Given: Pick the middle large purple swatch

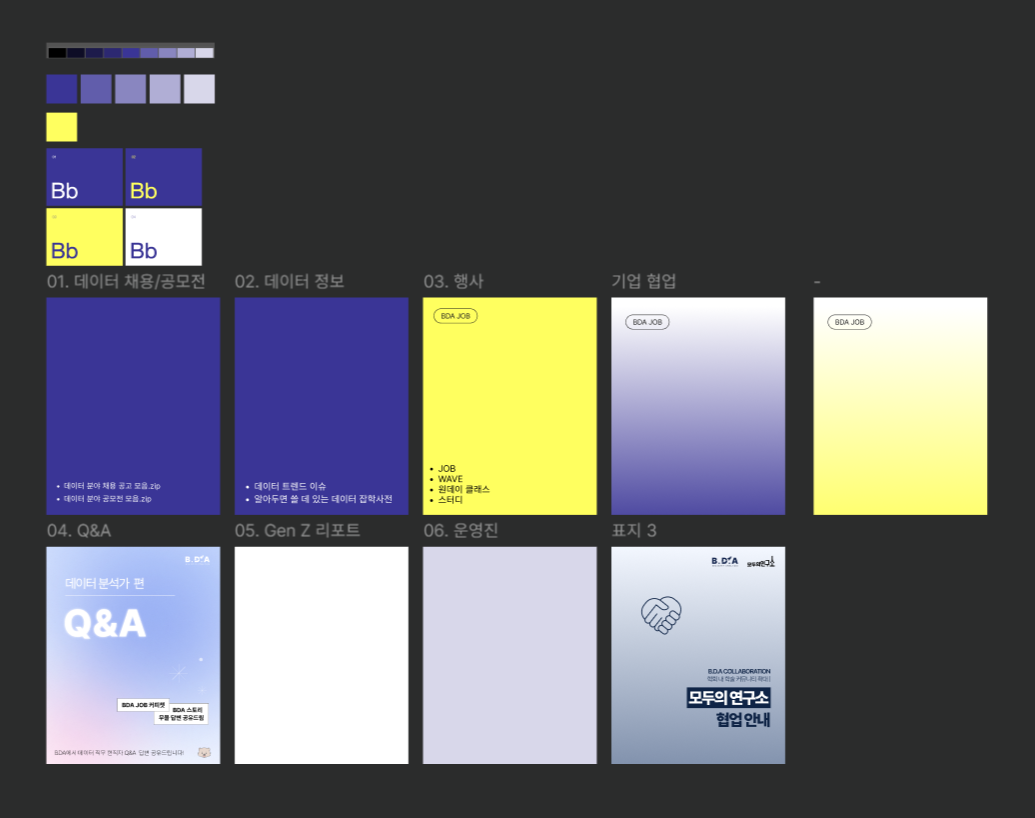Looking at the screenshot, I should point(131,88).
